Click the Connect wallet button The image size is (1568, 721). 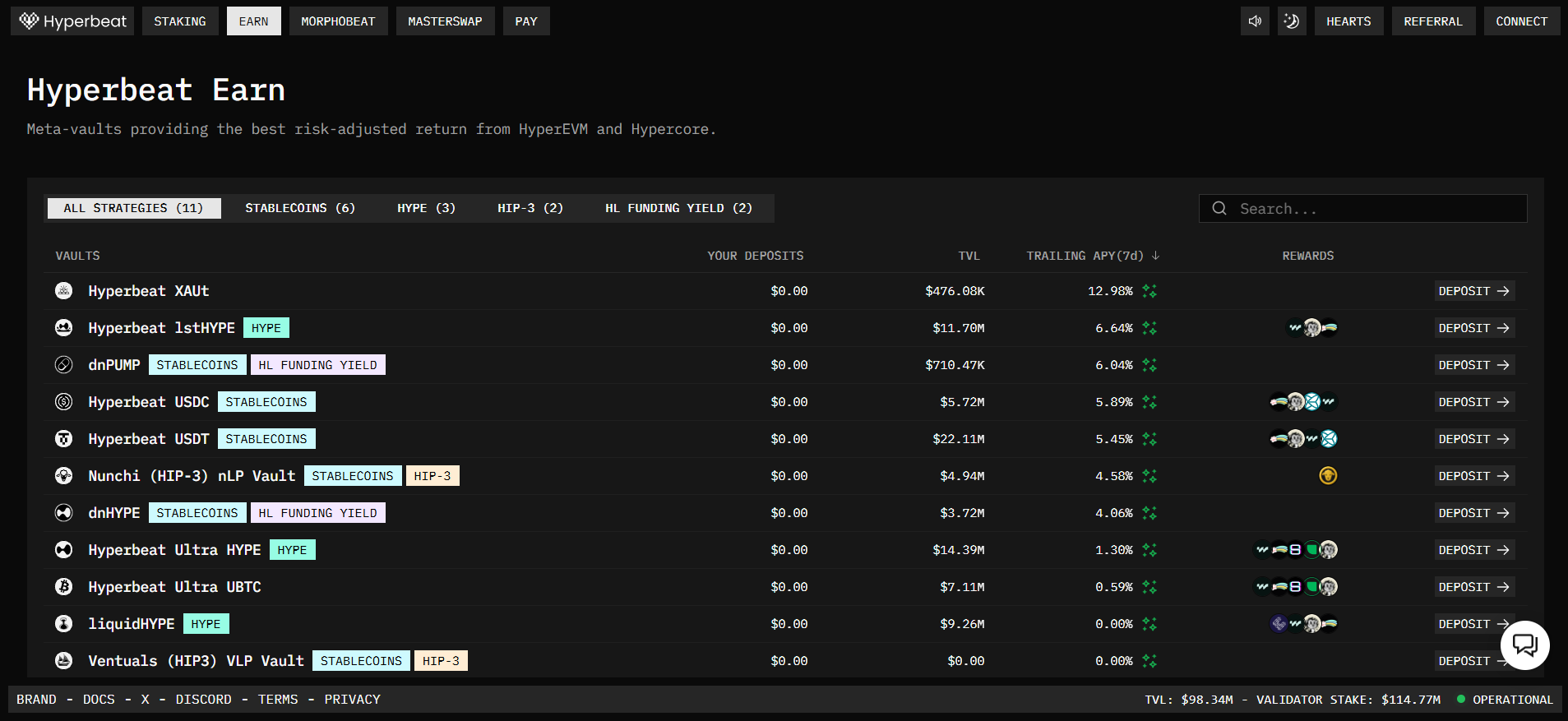[1522, 21]
